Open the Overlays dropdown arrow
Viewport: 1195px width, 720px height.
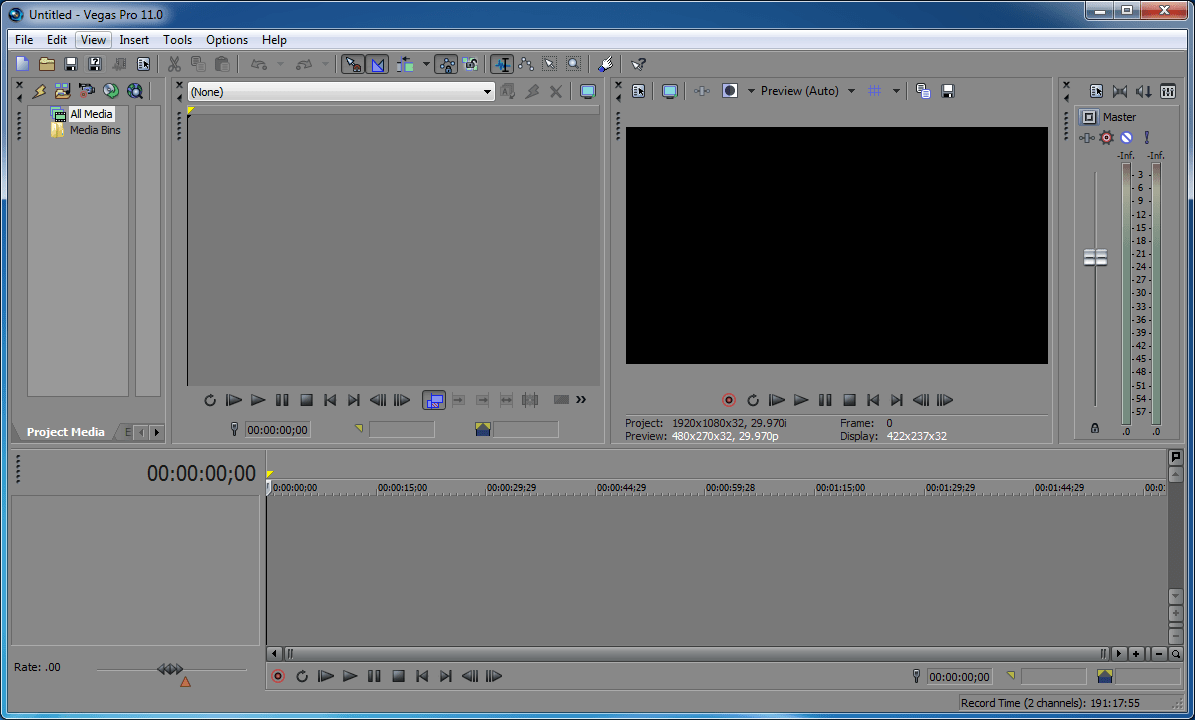point(896,91)
